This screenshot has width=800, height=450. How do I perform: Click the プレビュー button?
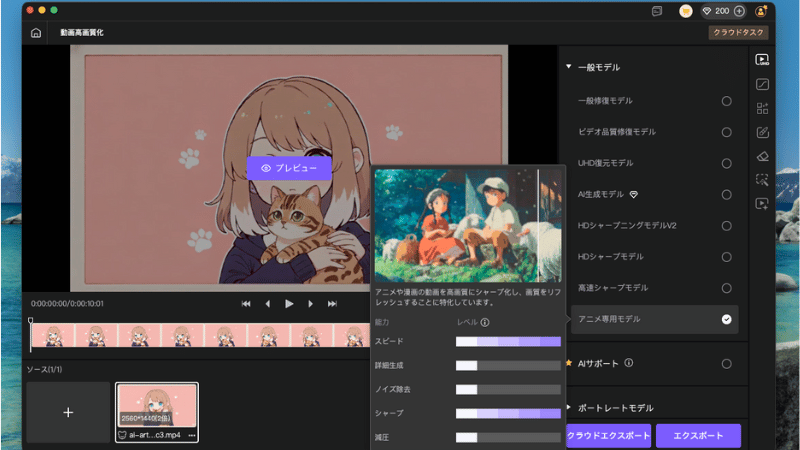[289, 168]
